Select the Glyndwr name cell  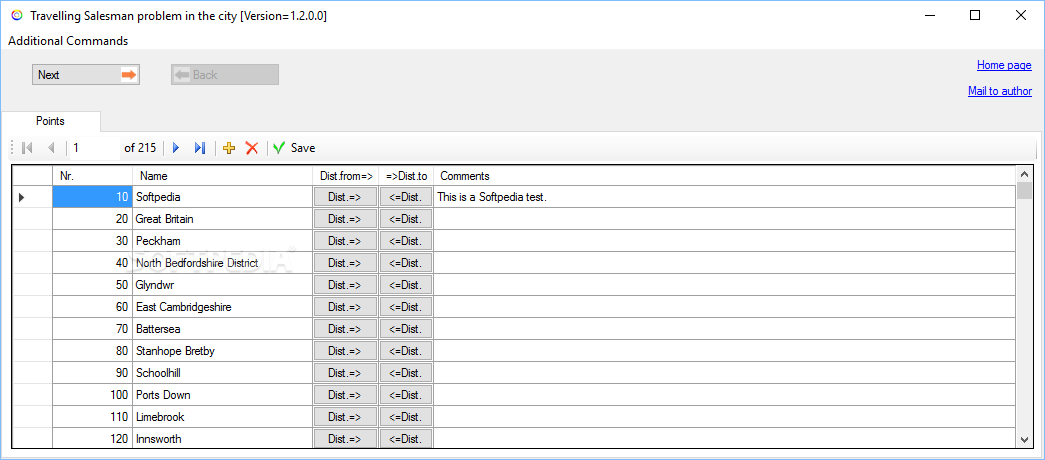point(223,285)
